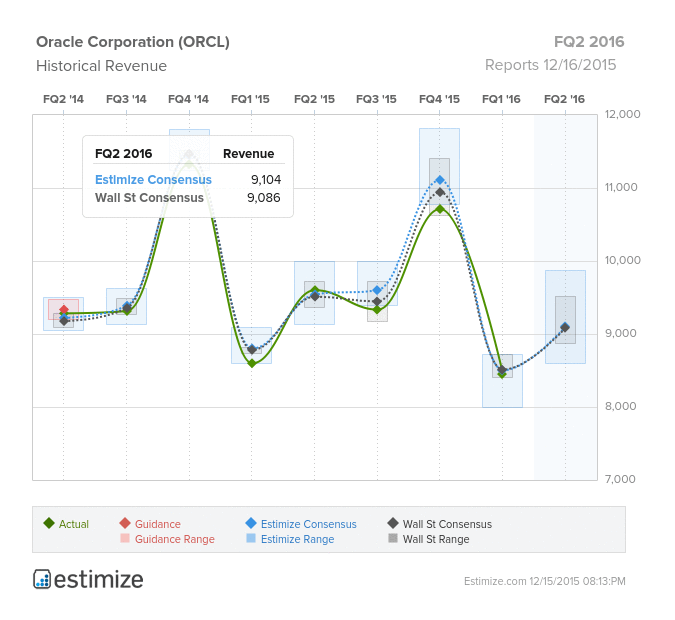Click the FQ3 '15 blue Estimize consensus point
Image resolution: width=675 pixels, height=620 pixels.
tap(378, 290)
